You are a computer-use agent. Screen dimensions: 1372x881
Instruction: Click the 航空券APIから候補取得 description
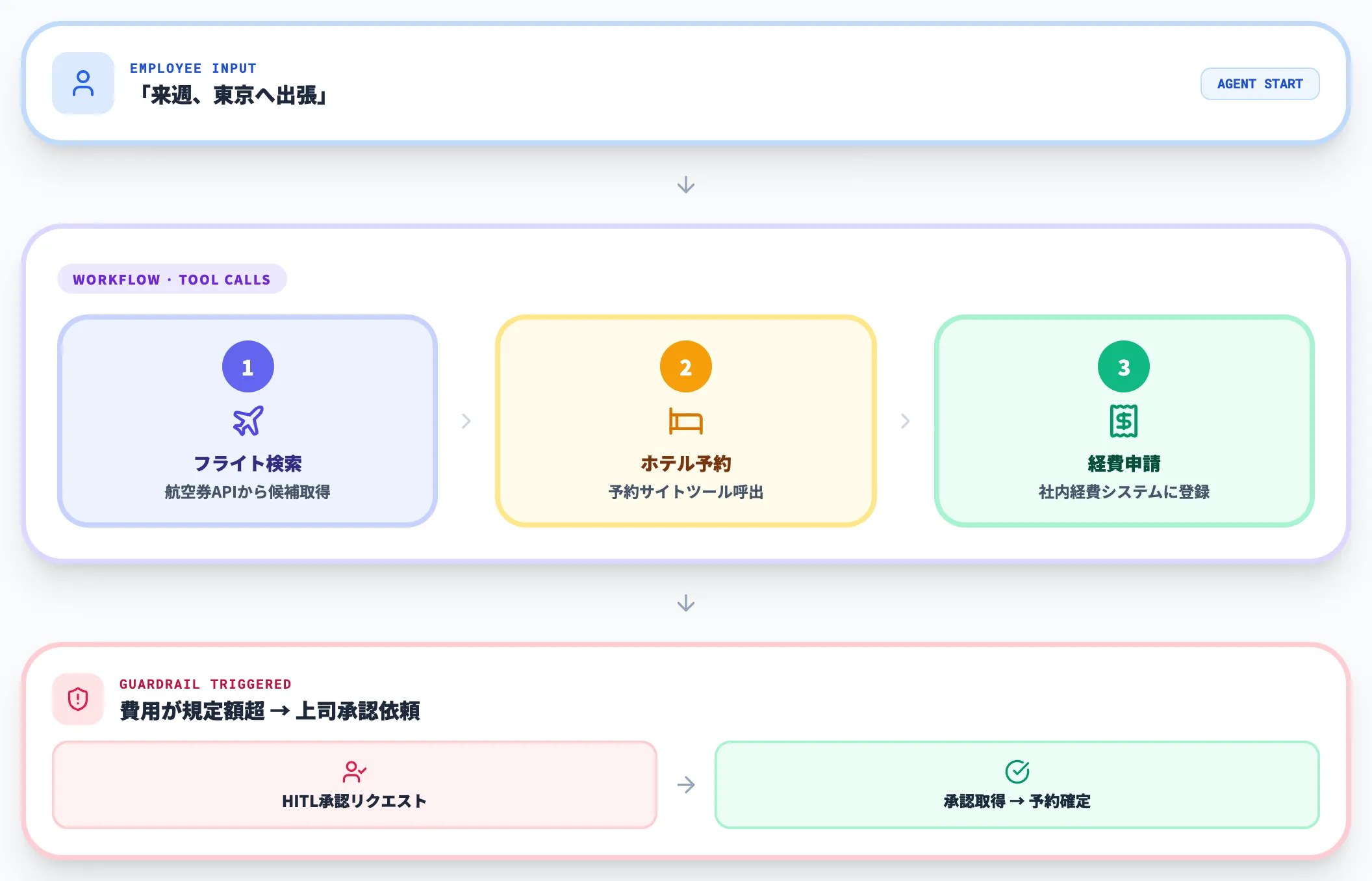248,492
